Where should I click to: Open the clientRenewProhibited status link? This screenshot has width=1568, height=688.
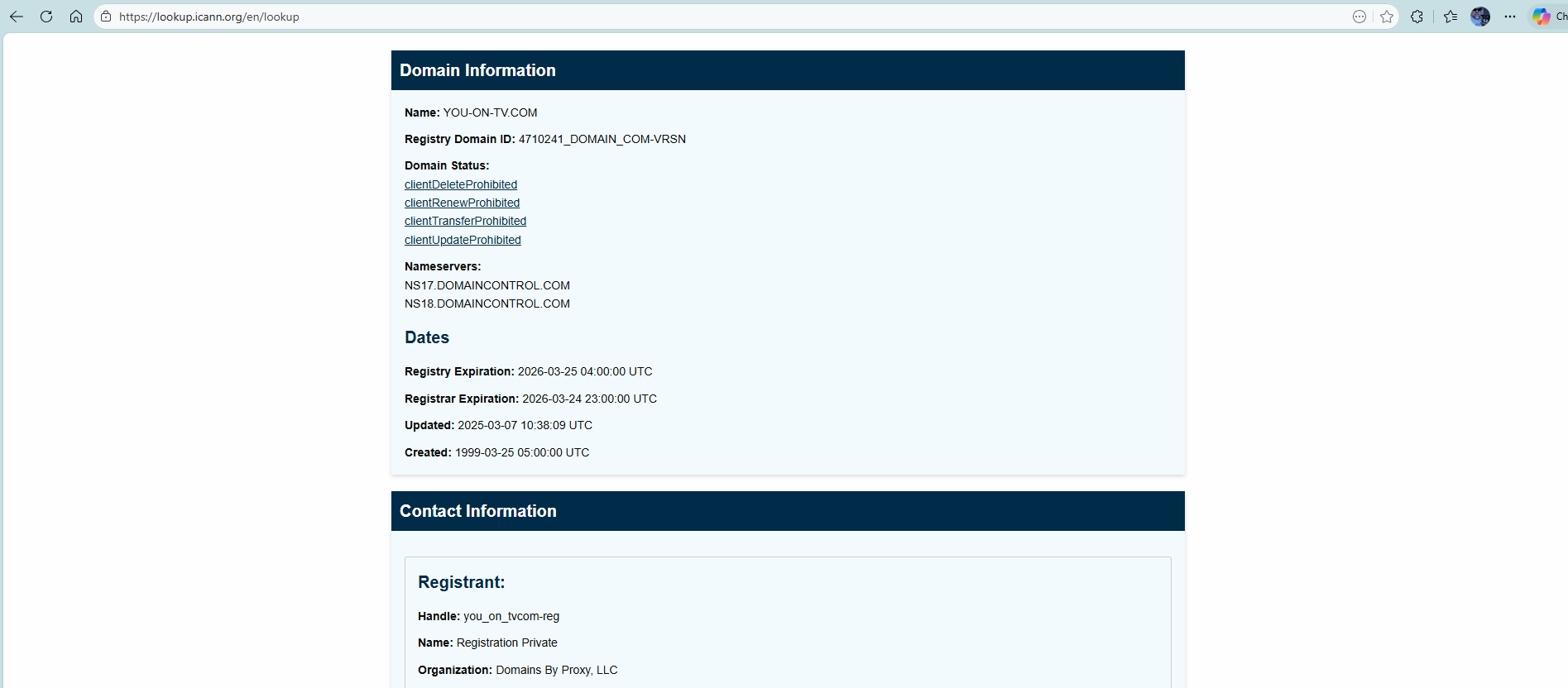tap(462, 203)
